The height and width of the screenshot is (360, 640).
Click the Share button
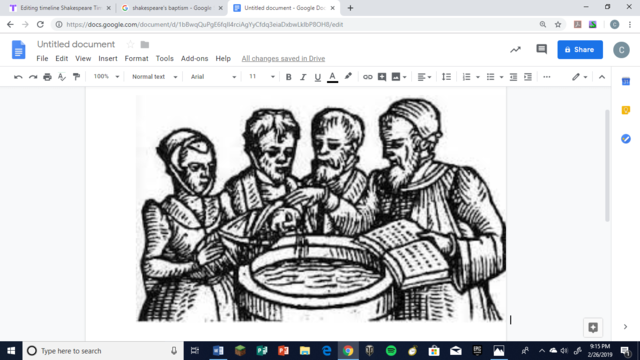click(x=580, y=49)
